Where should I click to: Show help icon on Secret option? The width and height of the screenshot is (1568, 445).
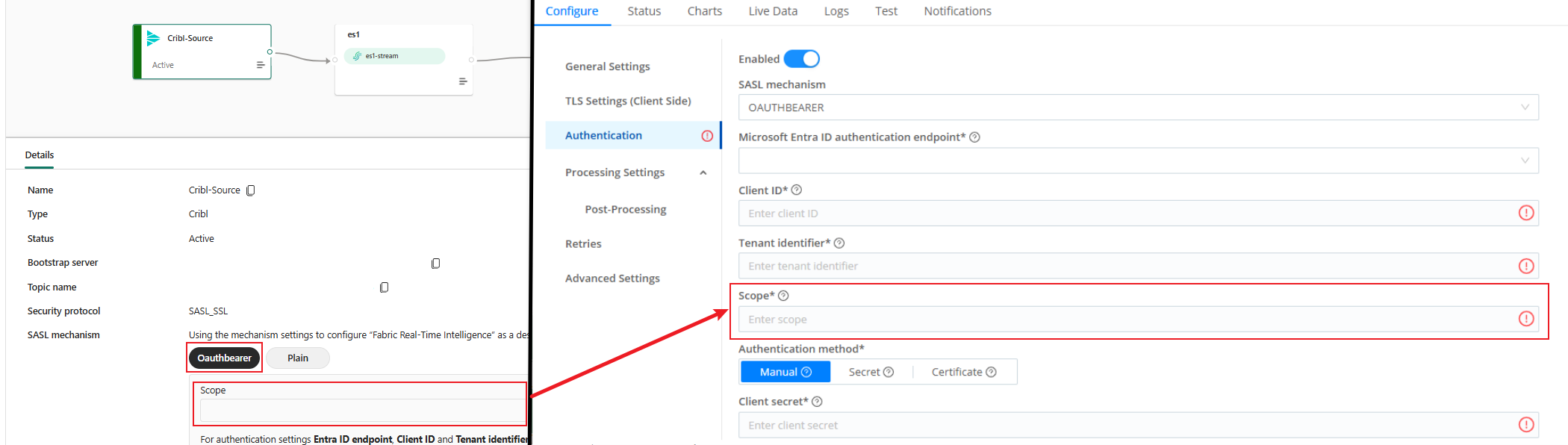(x=889, y=372)
